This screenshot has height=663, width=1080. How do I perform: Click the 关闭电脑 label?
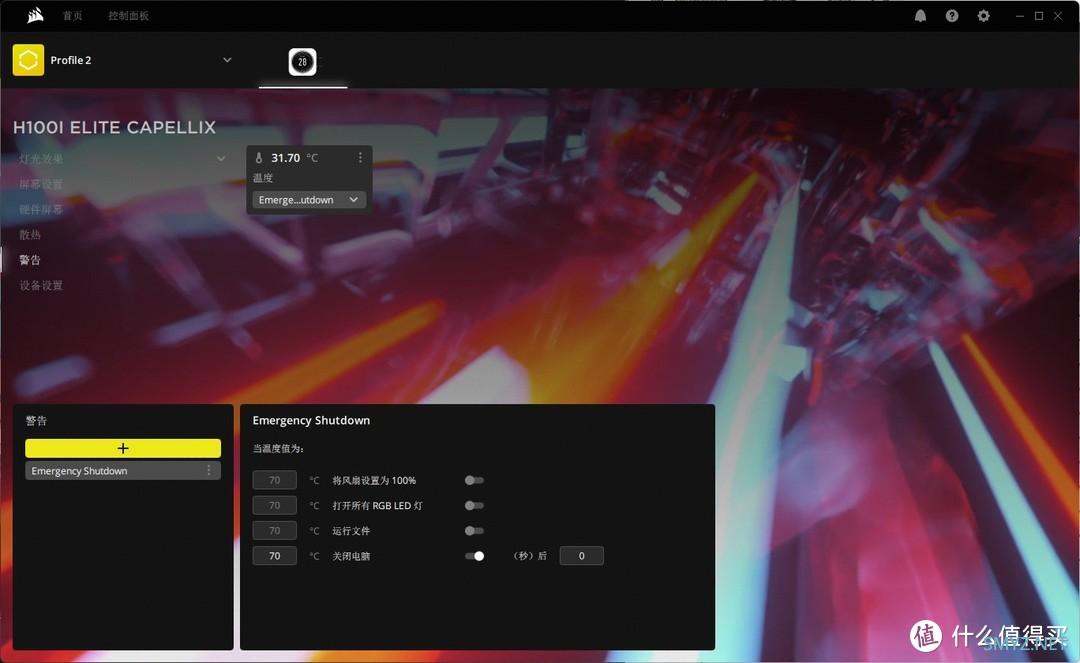[351, 556]
